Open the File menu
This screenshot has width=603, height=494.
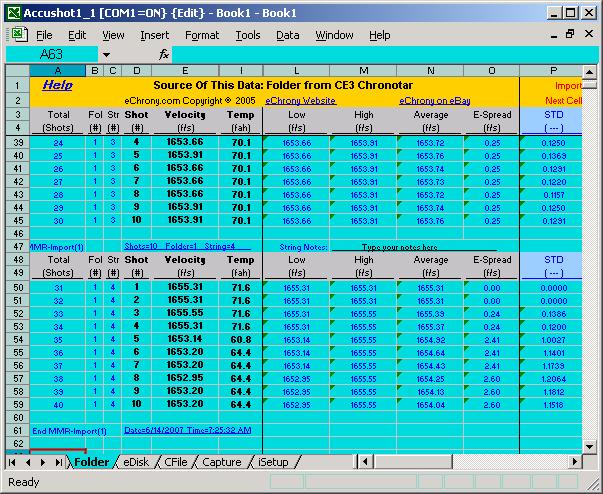coord(44,35)
